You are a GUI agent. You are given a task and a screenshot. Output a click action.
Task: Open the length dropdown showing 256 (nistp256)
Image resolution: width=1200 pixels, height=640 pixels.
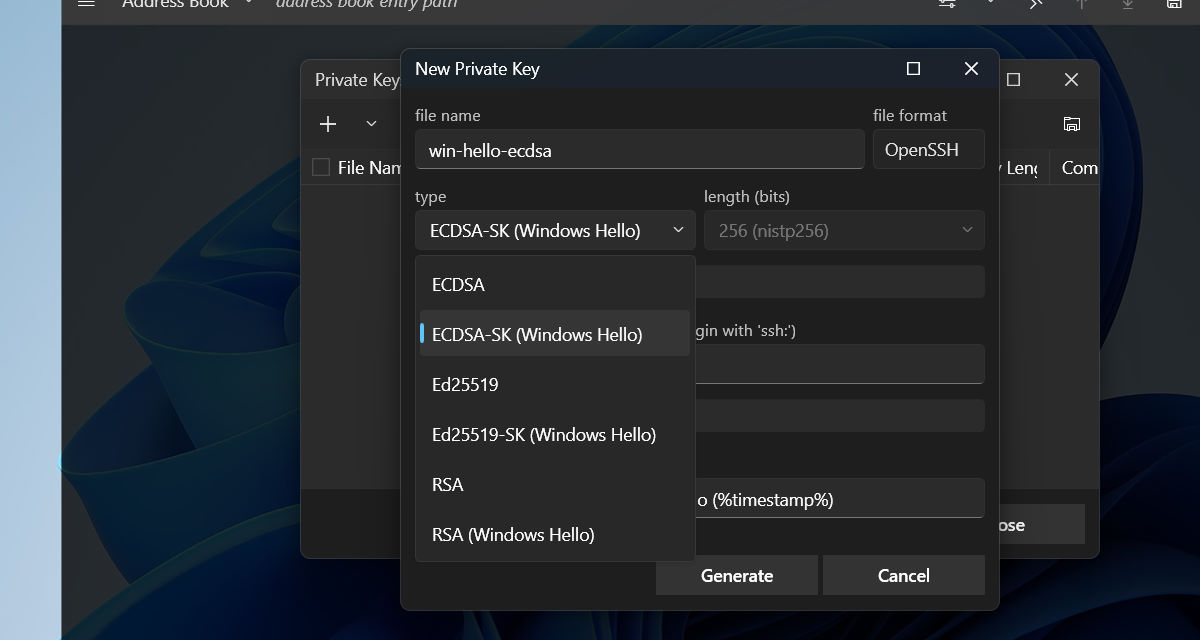(844, 230)
